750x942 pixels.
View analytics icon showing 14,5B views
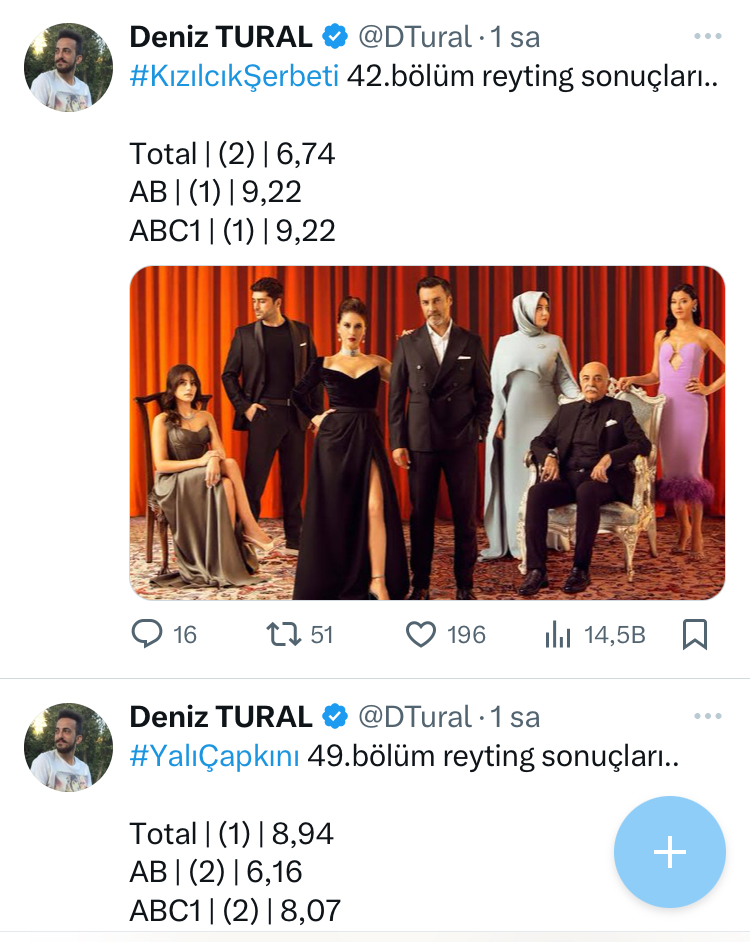tap(555, 634)
